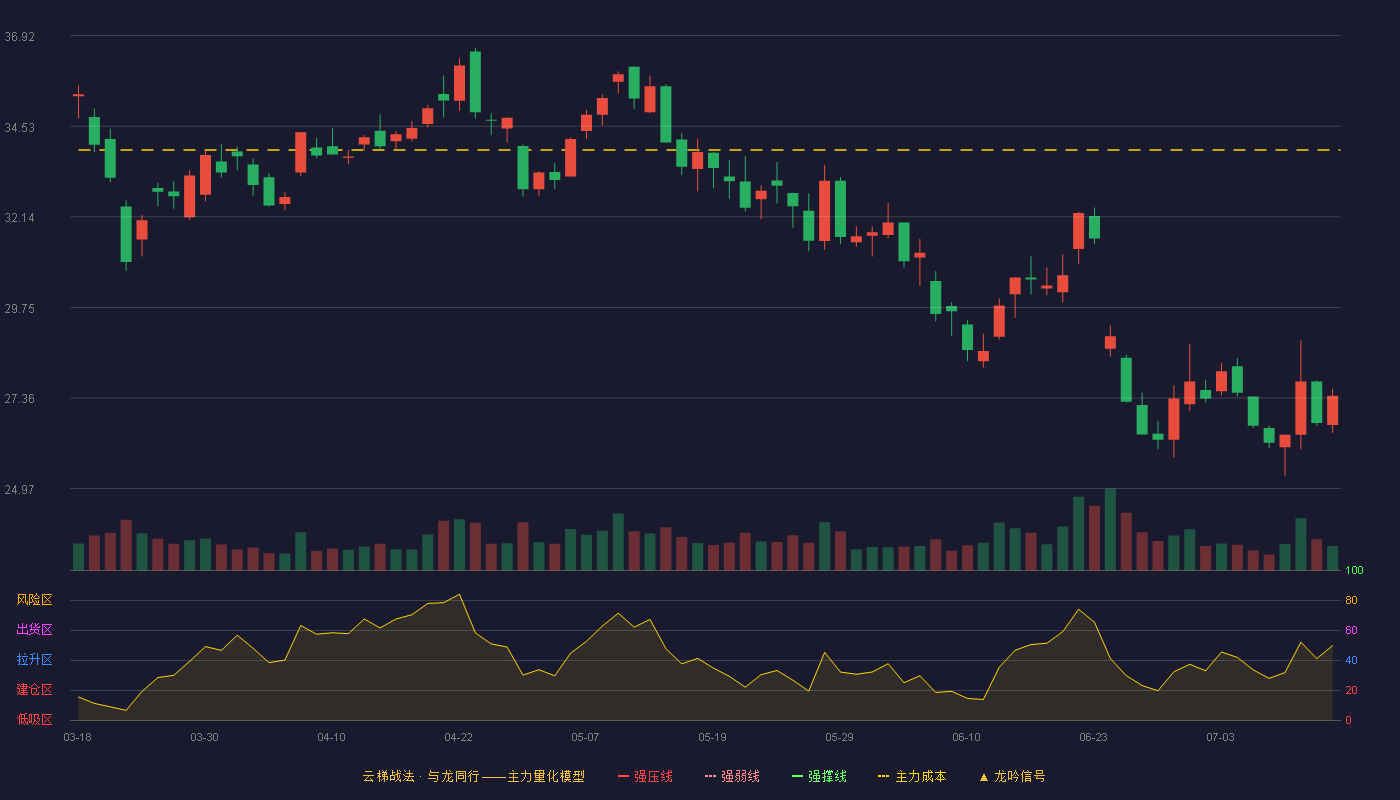Click the 36.92 price axis label
Screen dimensions: 1400x800
[x=20, y=37]
